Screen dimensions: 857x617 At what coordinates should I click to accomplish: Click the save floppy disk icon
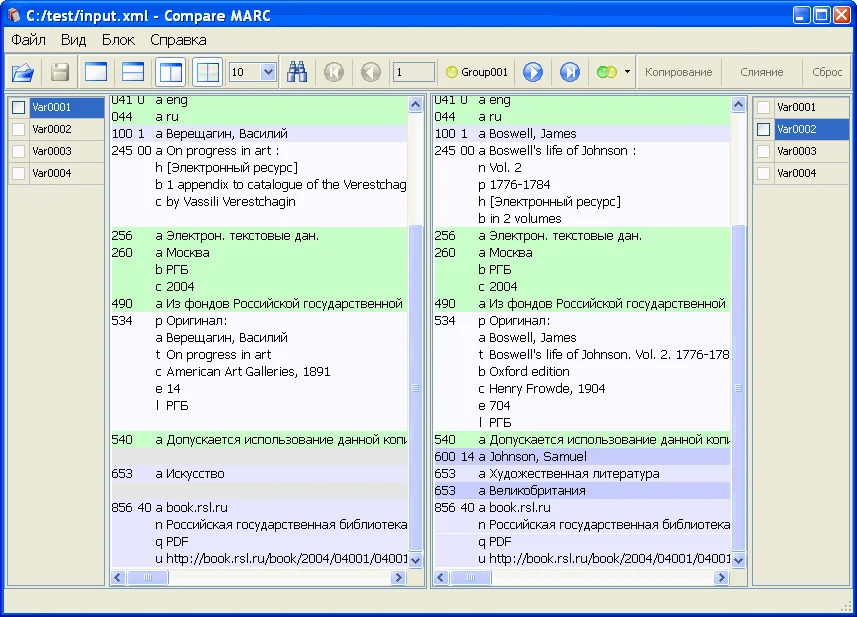click(x=60, y=72)
